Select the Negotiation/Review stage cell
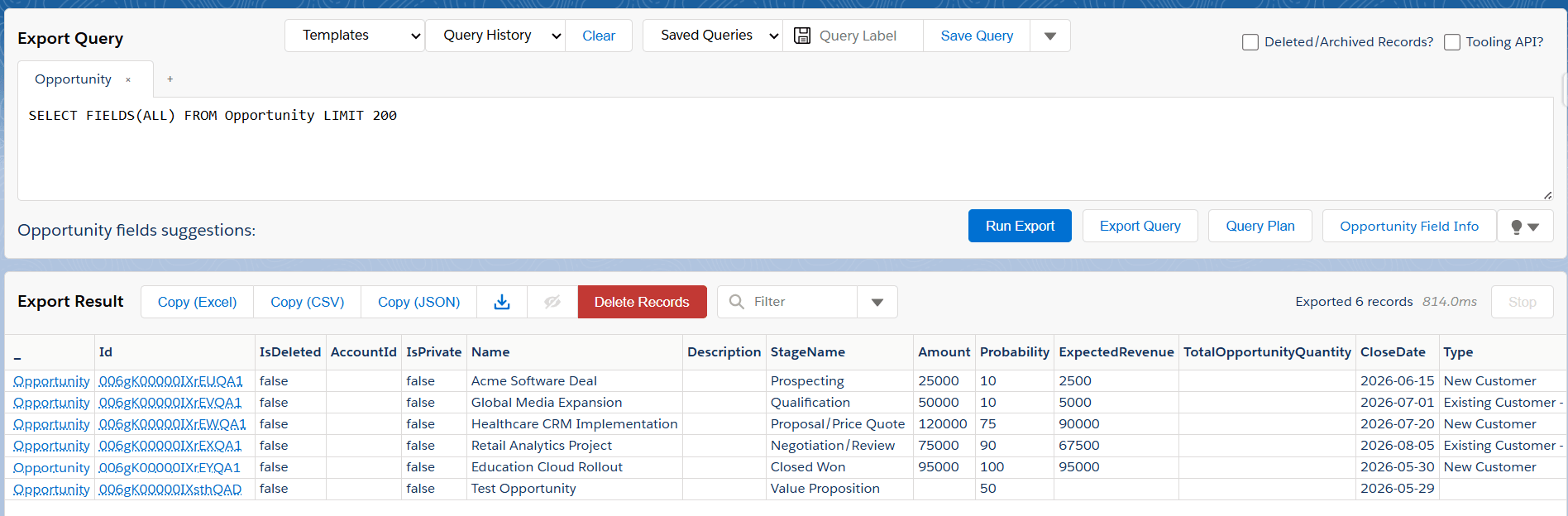The width and height of the screenshot is (1568, 516). point(839,446)
